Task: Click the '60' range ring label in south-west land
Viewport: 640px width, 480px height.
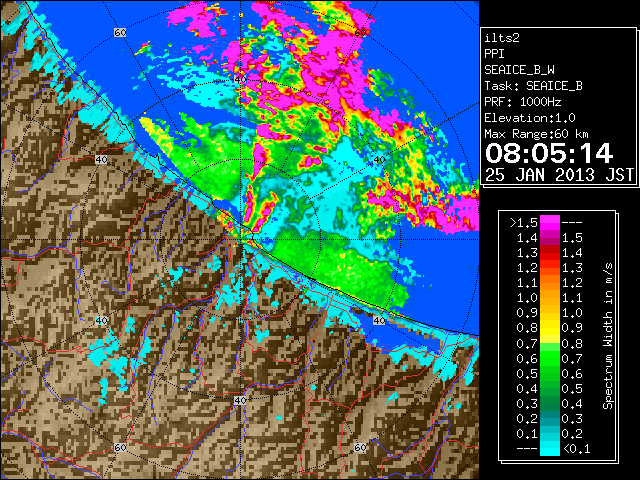Action: 120,447
